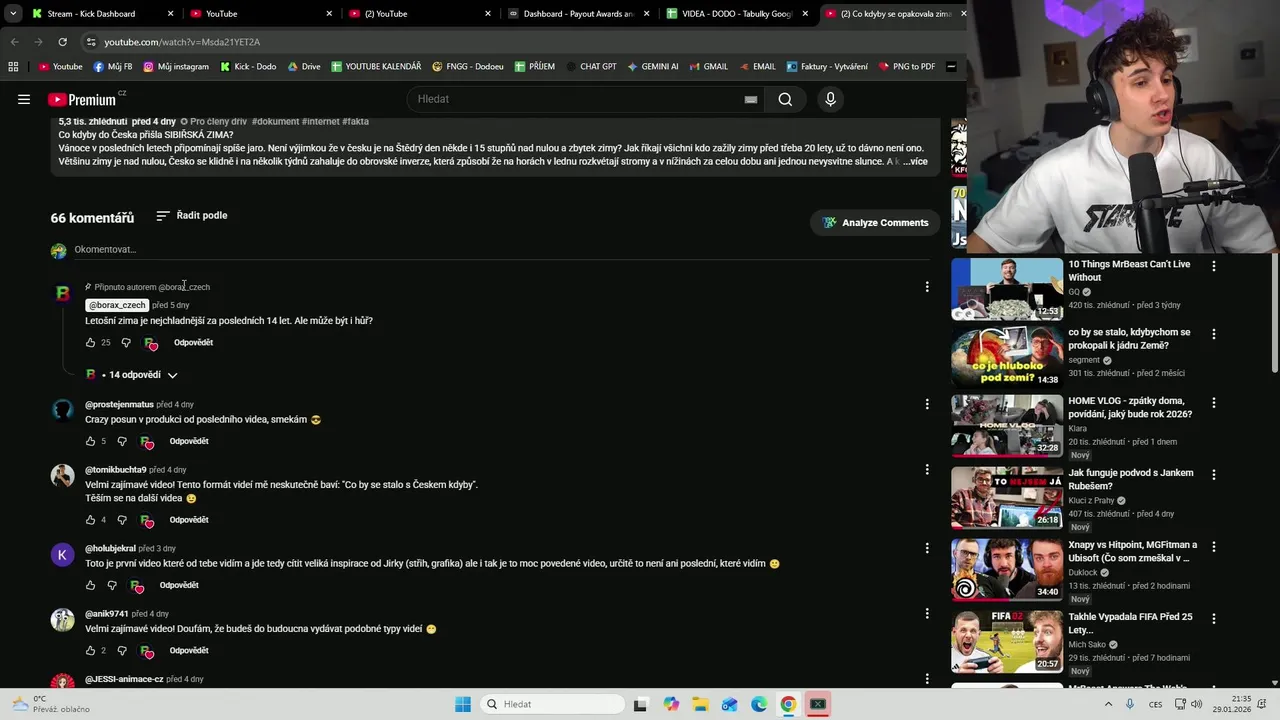Switch to VIDEA - DODO Tabulky tab
Image resolution: width=1280 pixels, height=720 pixels.
[x=738, y=14]
